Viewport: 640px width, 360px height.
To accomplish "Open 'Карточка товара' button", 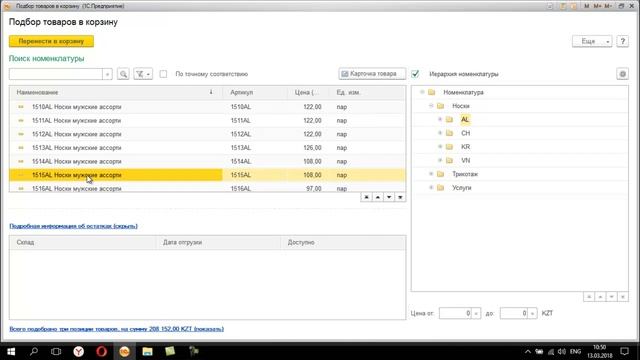I will tap(372, 74).
